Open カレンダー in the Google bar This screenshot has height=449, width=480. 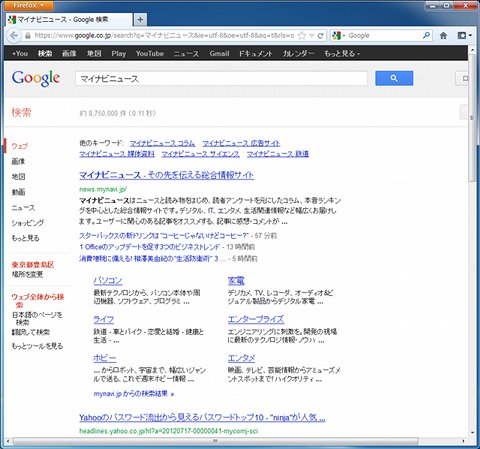(298, 53)
